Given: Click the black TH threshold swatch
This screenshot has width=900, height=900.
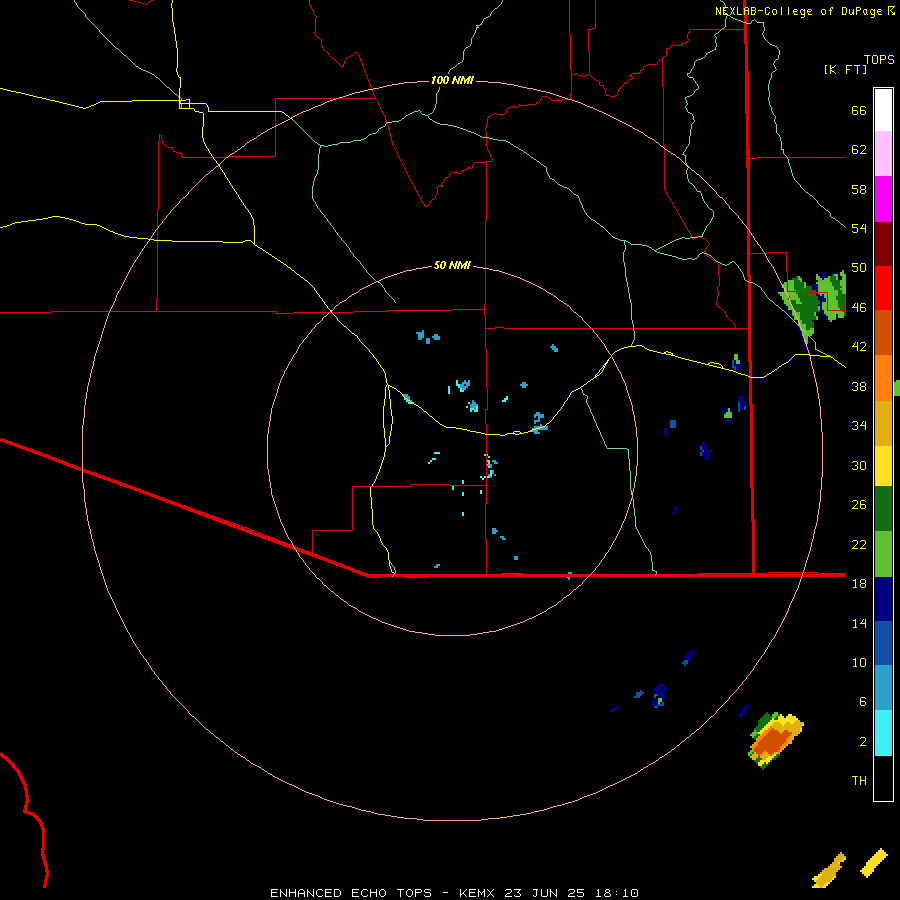Looking at the screenshot, I should tap(883, 778).
